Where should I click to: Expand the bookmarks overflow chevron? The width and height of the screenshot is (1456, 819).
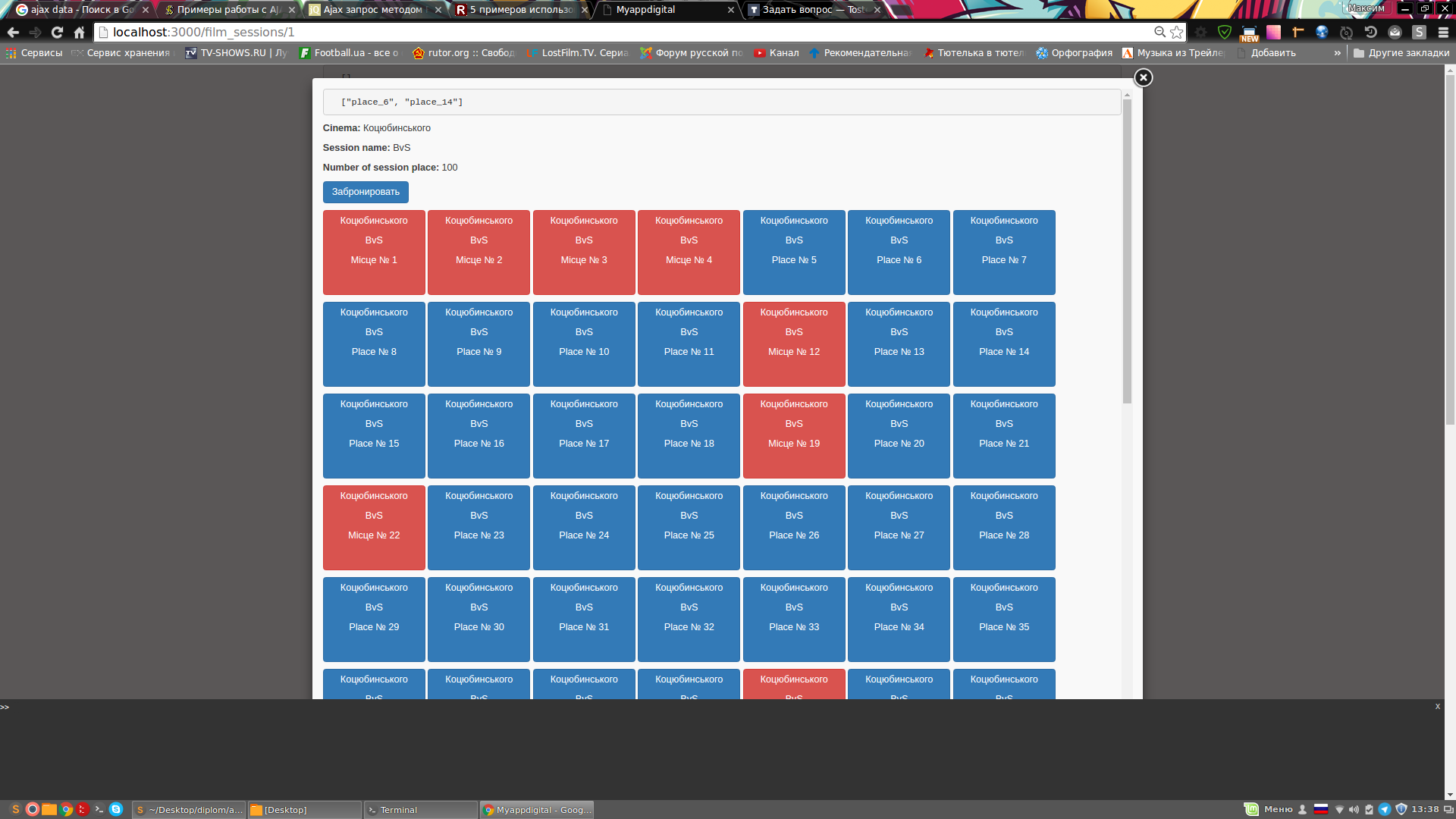pyautogui.click(x=1337, y=53)
